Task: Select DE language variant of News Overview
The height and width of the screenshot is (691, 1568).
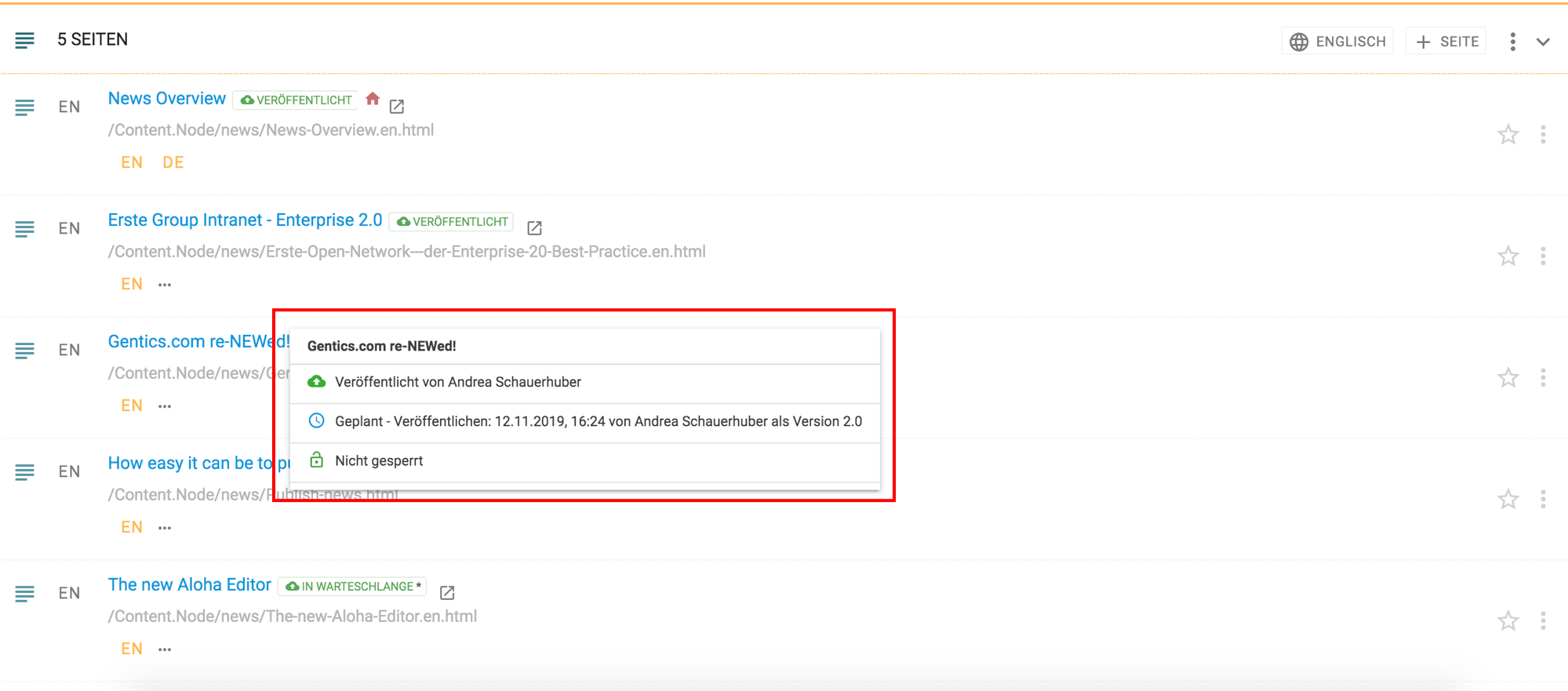Action: pos(173,162)
